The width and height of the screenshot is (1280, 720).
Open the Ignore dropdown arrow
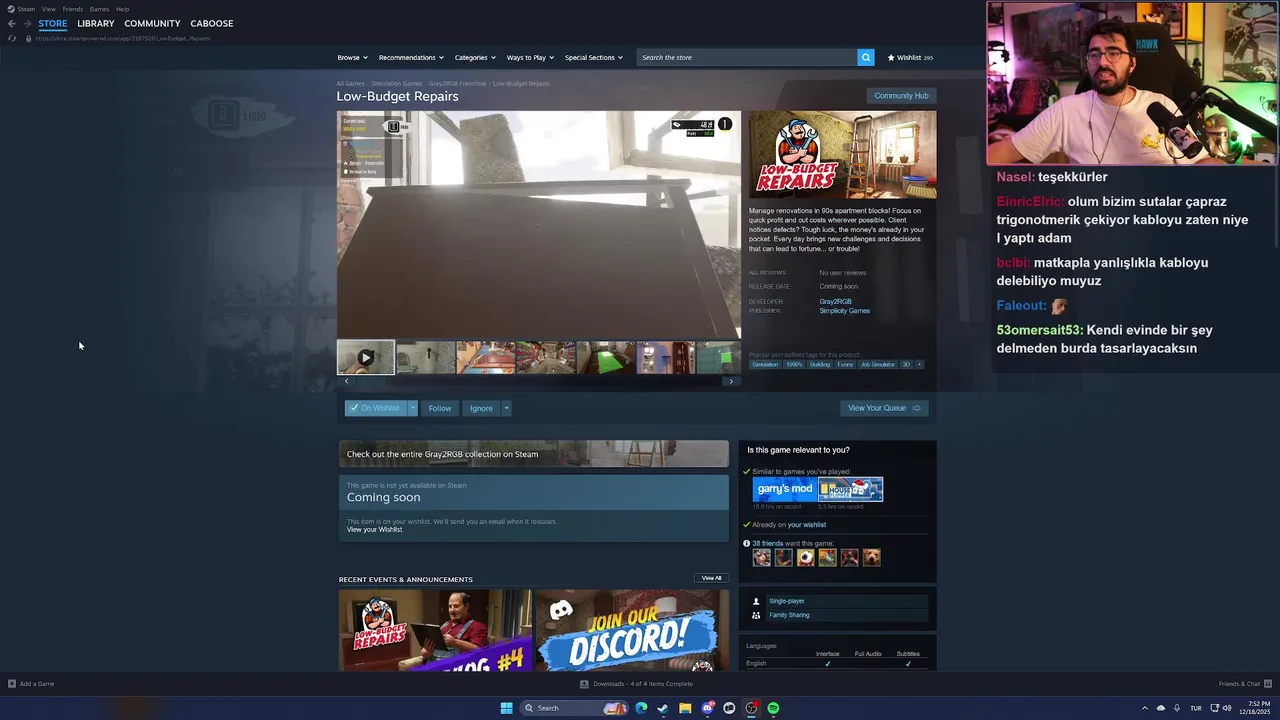pos(506,408)
